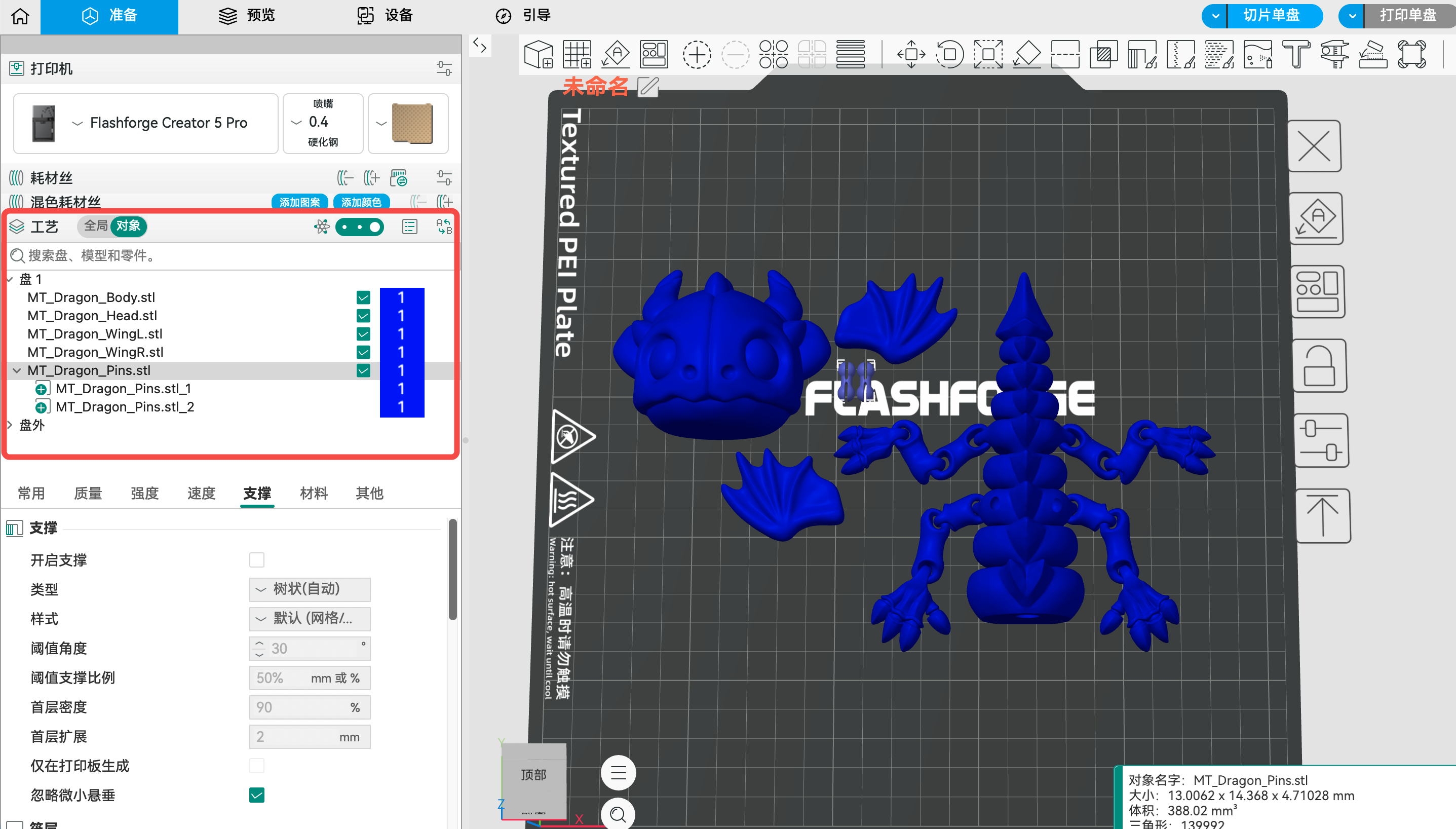Switch to the 预览 tab

pyautogui.click(x=247, y=16)
